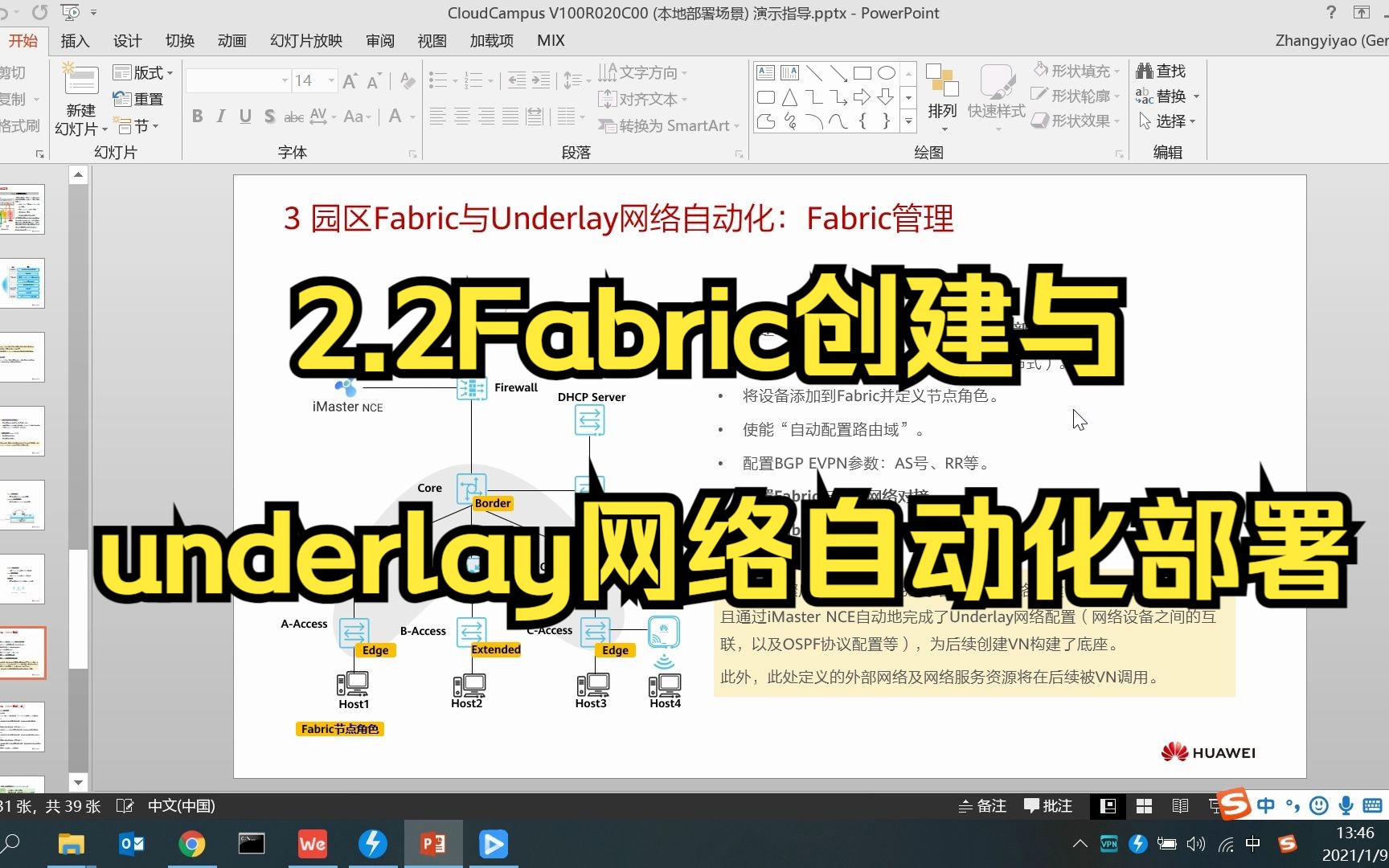Click Convert to SmartArt button
This screenshot has width=1389, height=868.
[x=669, y=125]
